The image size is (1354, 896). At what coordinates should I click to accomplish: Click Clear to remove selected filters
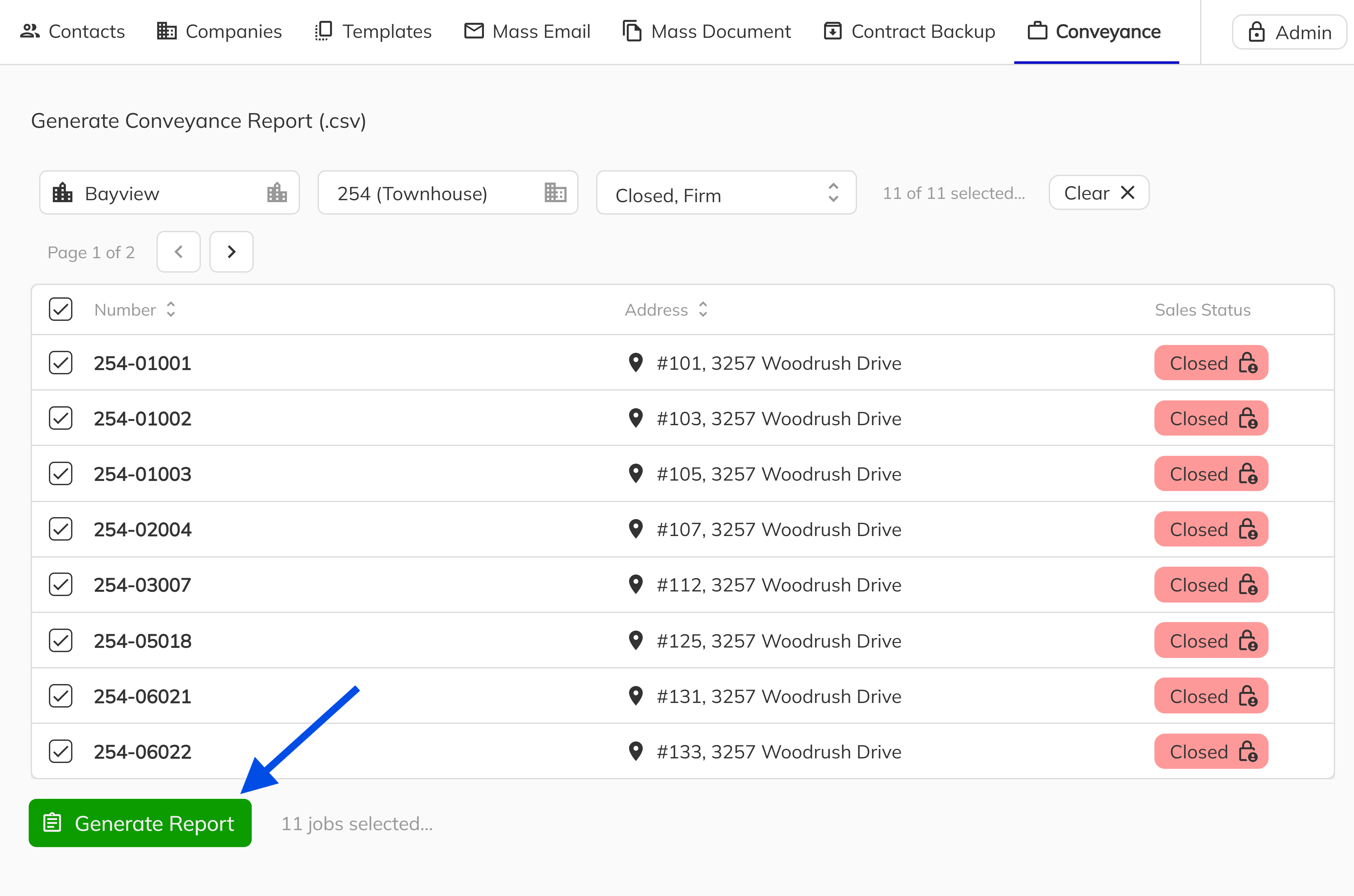pyautogui.click(x=1098, y=193)
